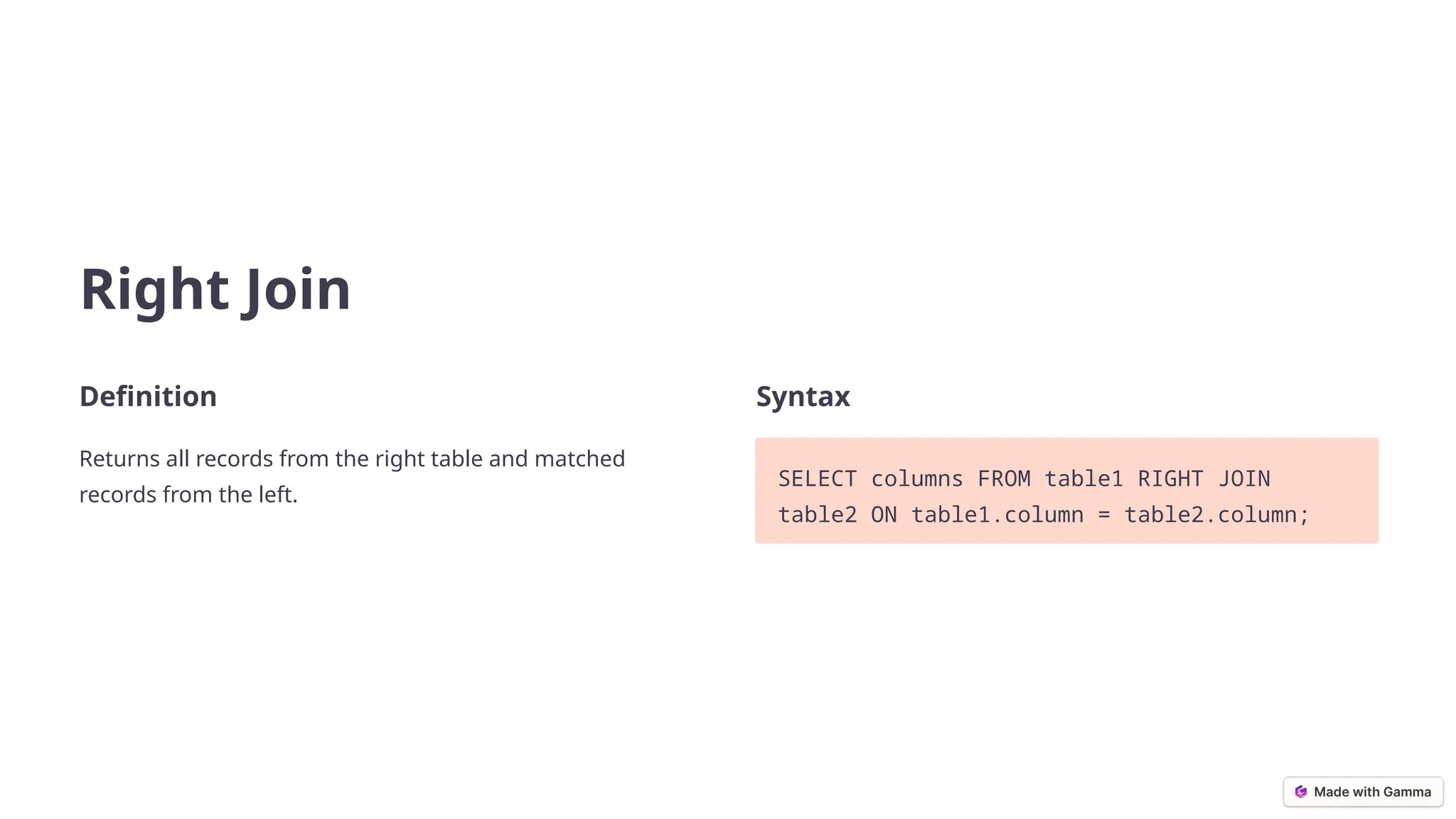The height and width of the screenshot is (819, 1456).
Task: Click the SELECT keyword in code
Action: 818,478
